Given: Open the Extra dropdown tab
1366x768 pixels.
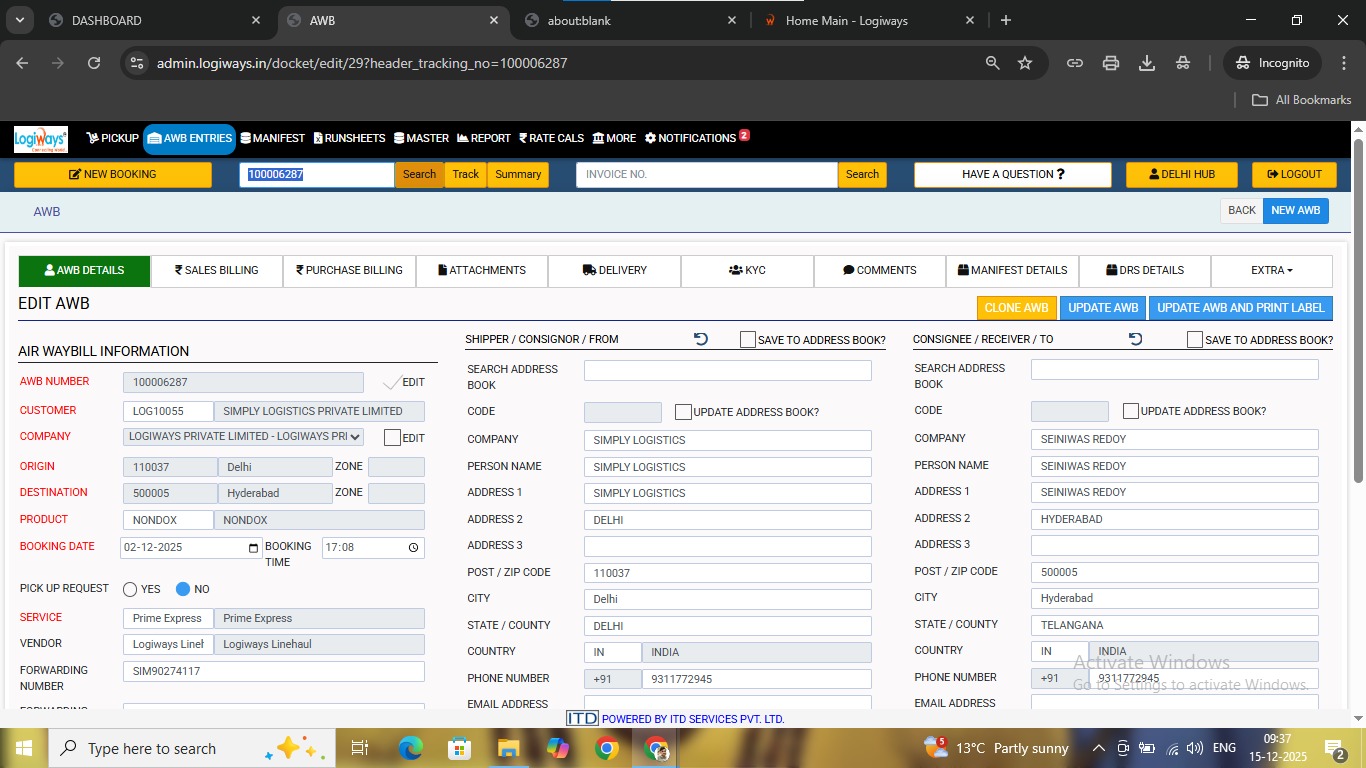Looking at the screenshot, I should (1271, 270).
